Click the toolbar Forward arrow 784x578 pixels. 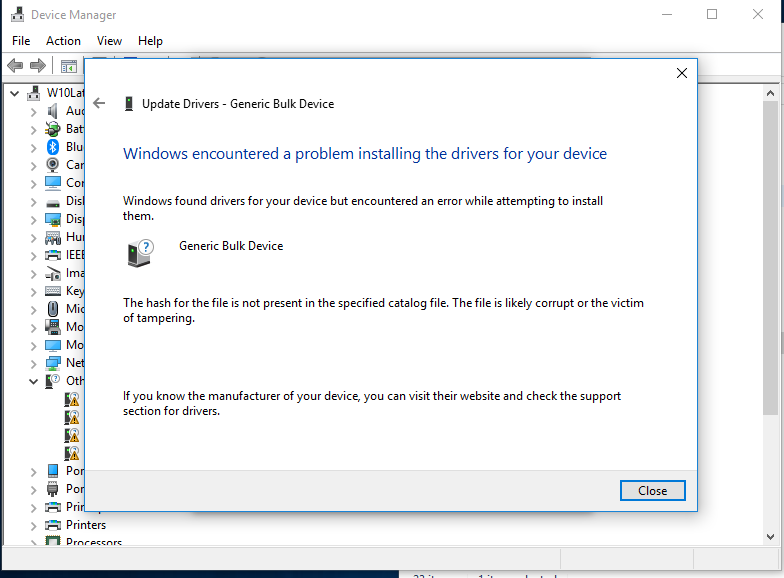[38, 66]
